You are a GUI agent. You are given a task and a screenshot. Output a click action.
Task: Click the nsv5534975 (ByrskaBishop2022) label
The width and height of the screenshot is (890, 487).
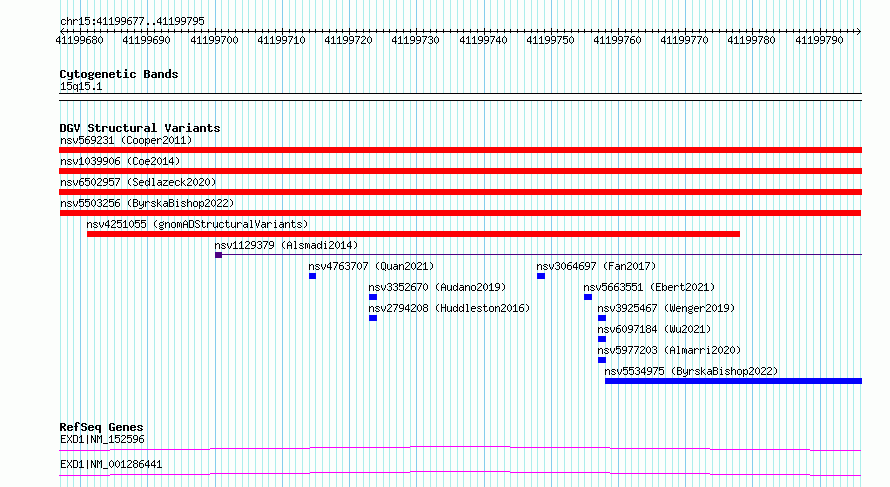pos(691,371)
